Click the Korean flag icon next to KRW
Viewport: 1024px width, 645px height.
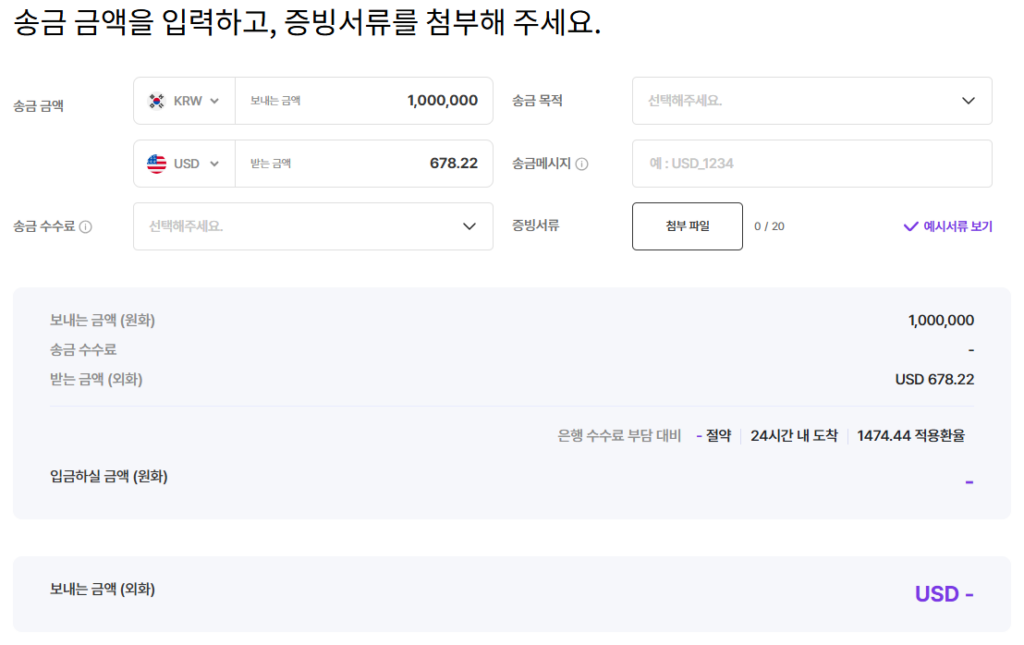click(156, 100)
